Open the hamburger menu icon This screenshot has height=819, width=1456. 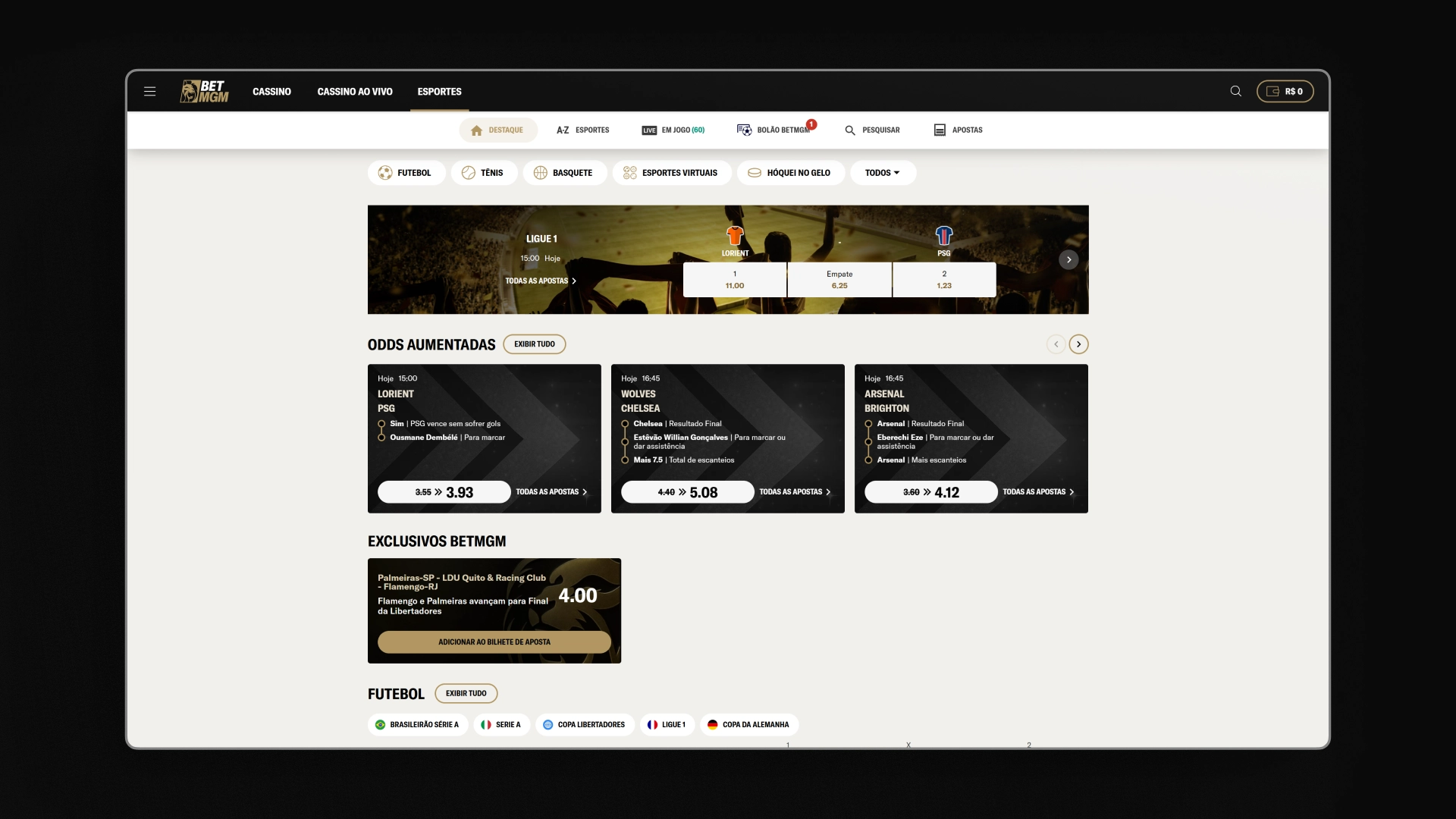pos(149,92)
